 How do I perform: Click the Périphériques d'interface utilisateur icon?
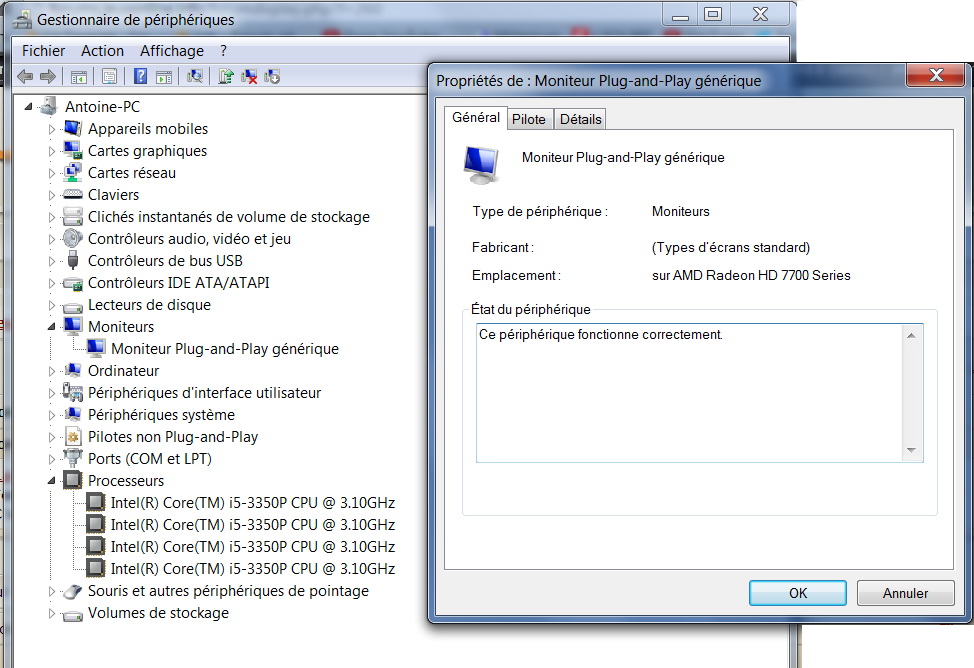(73, 392)
